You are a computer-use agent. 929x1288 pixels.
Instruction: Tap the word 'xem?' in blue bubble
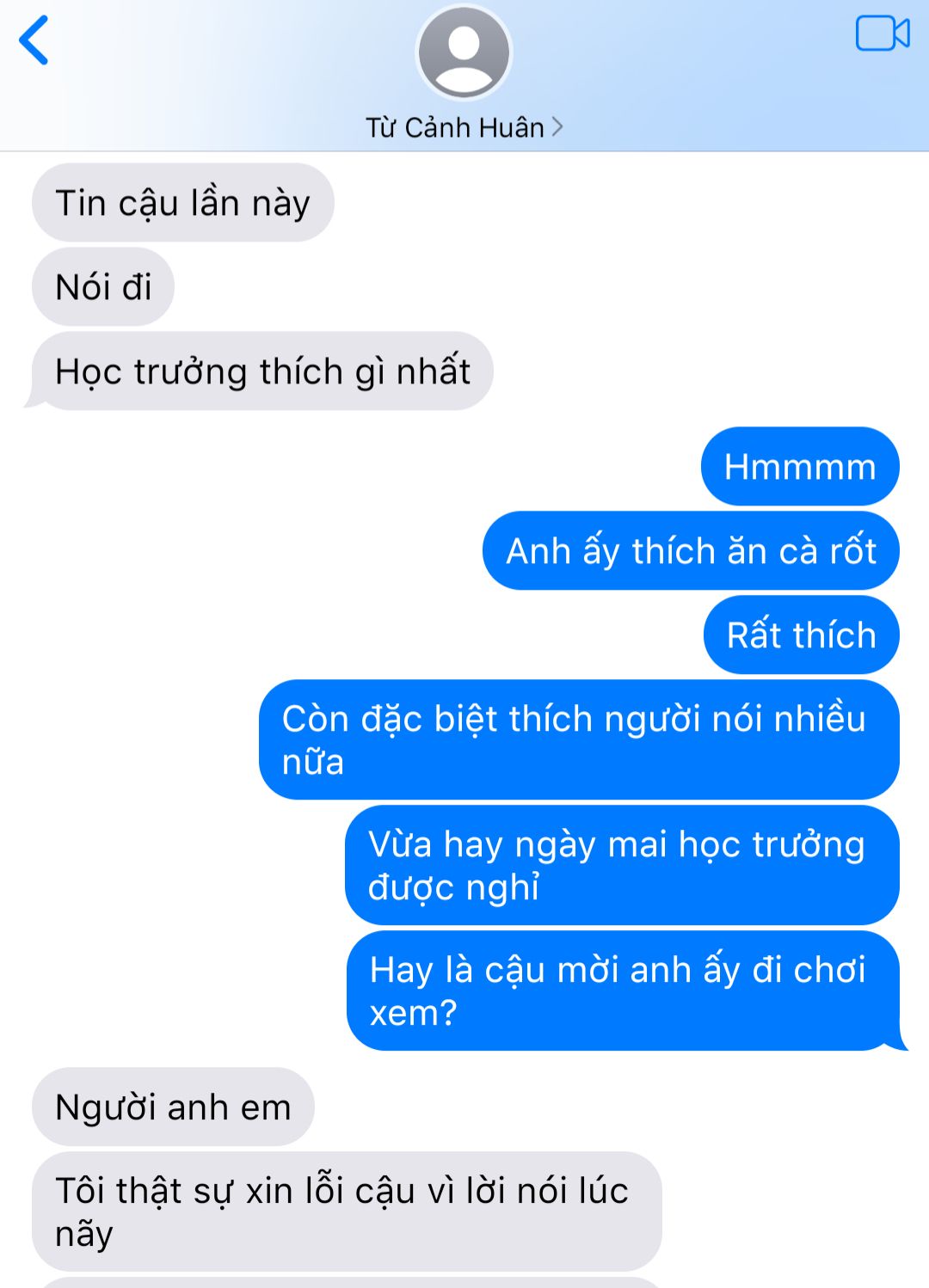pos(413,1013)
